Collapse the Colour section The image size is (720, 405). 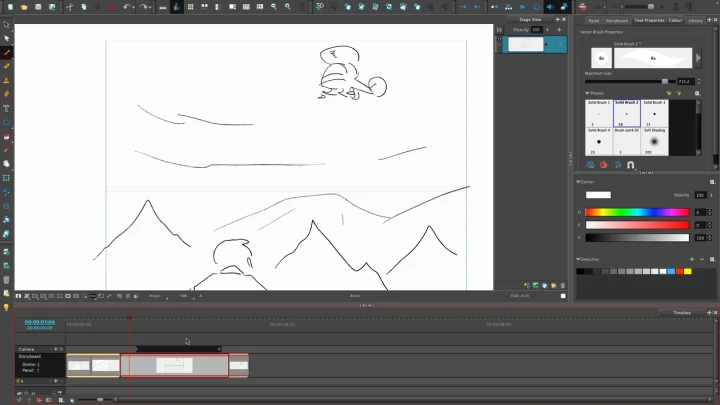(x=579, y=182)
